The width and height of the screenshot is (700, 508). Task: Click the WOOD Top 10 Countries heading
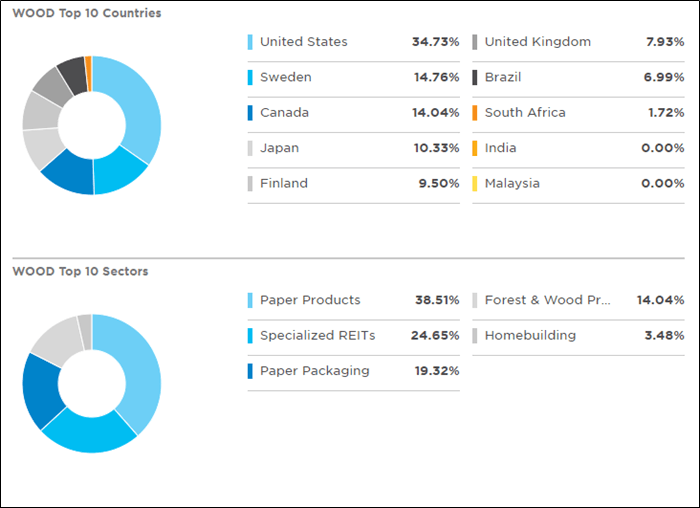pos(86,14)
